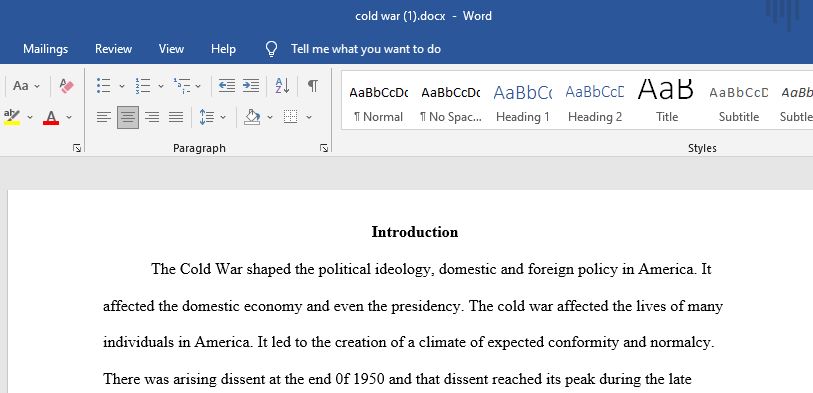This screenshot has width=813, height=393.
Task: Open highlight color dropdown arrow
Action: (x=30, y=118)
